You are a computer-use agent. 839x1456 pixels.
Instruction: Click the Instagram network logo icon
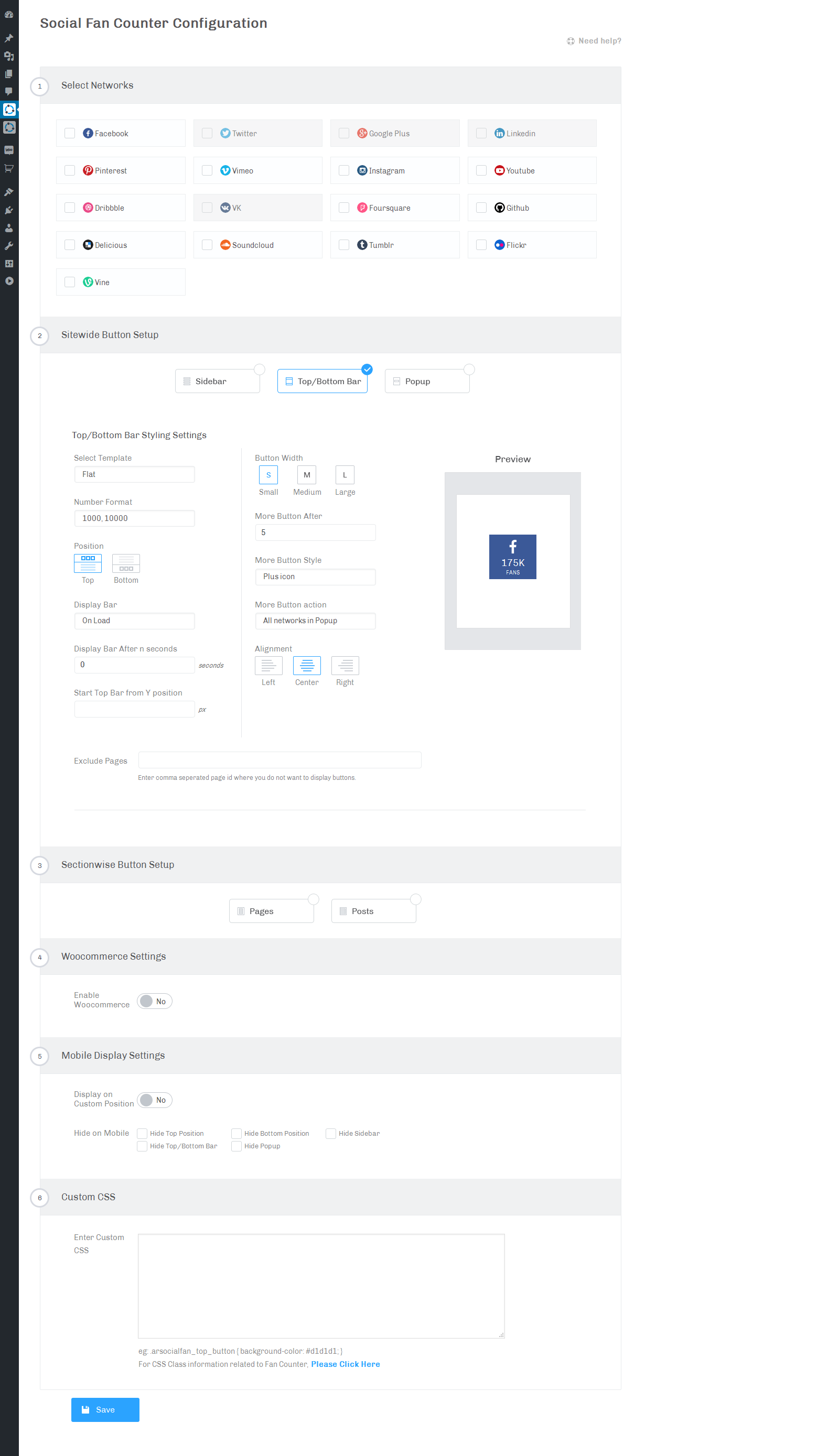tap(362, 170)
